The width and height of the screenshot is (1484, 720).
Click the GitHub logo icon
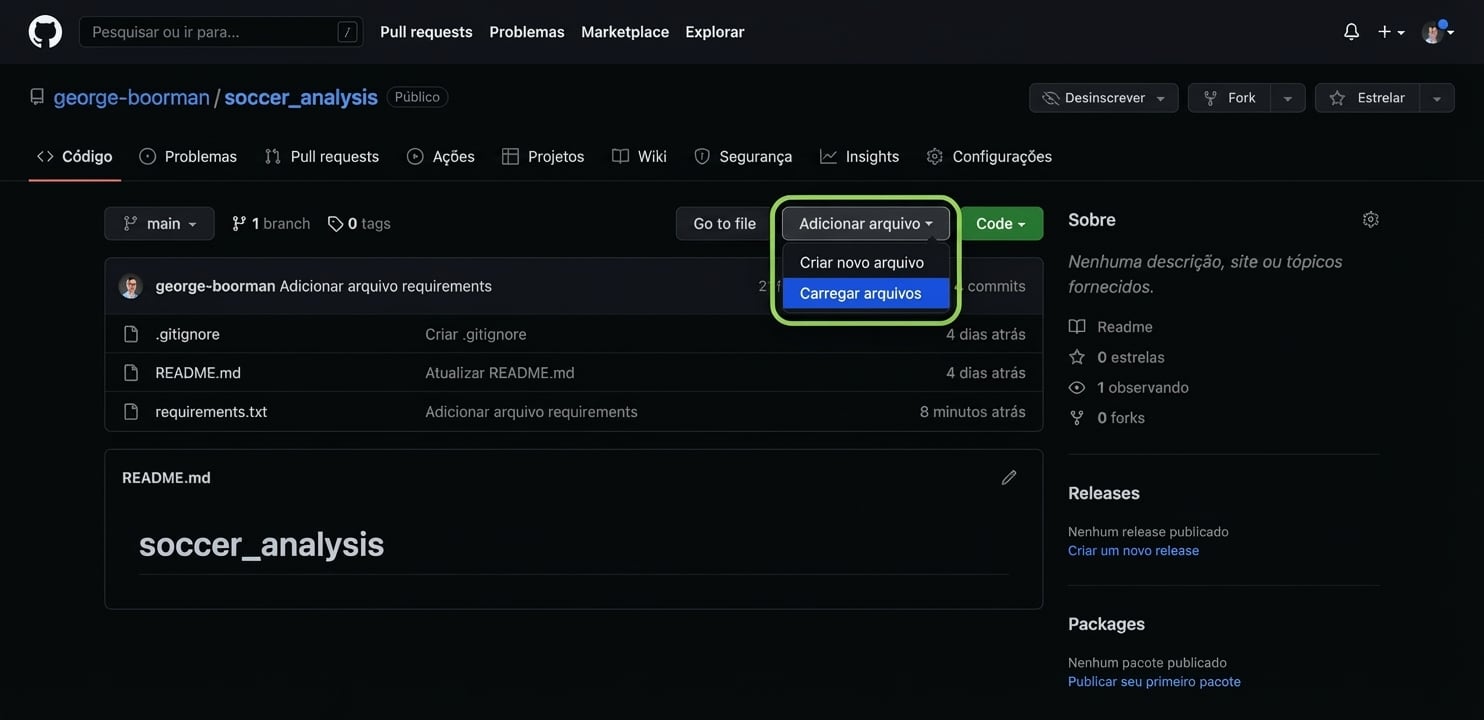pos(45,32)
